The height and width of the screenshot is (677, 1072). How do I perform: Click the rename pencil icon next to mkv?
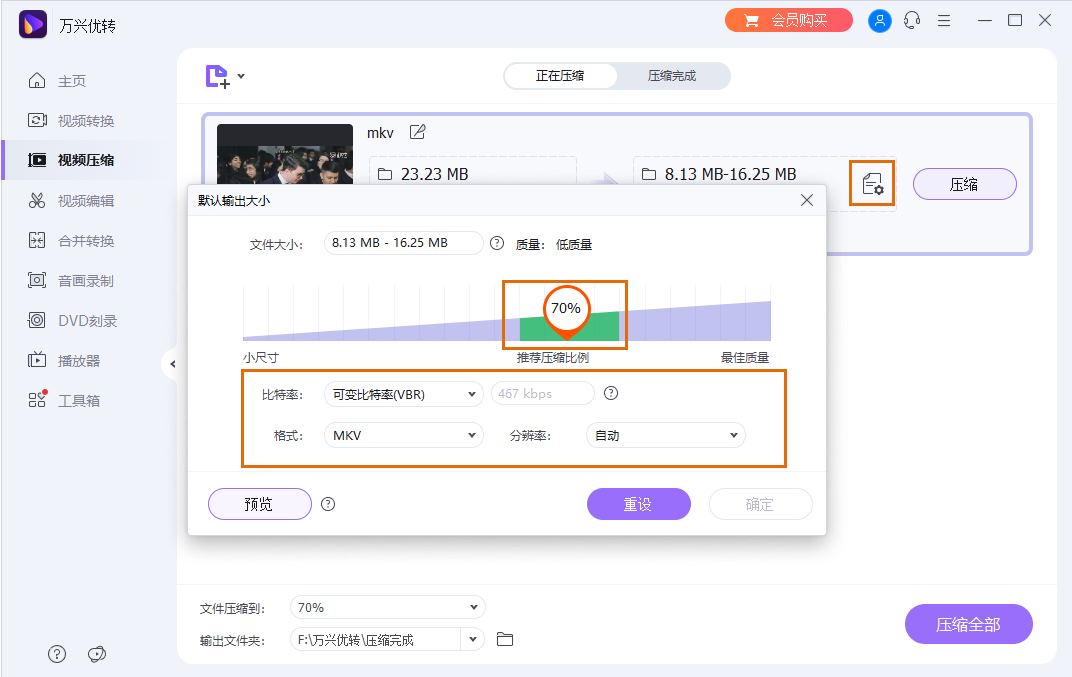(417, 131)
